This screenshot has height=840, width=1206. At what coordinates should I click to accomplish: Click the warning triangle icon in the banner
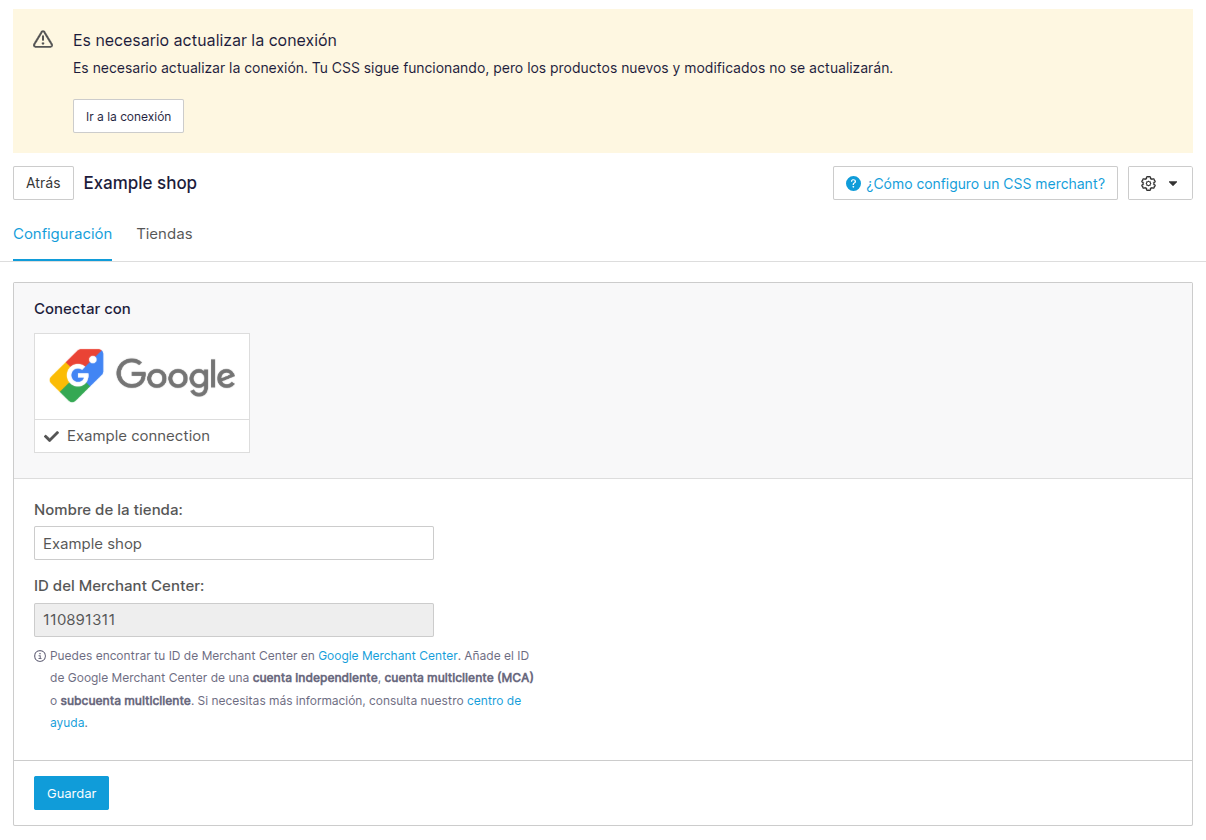(x=42, y=40)
